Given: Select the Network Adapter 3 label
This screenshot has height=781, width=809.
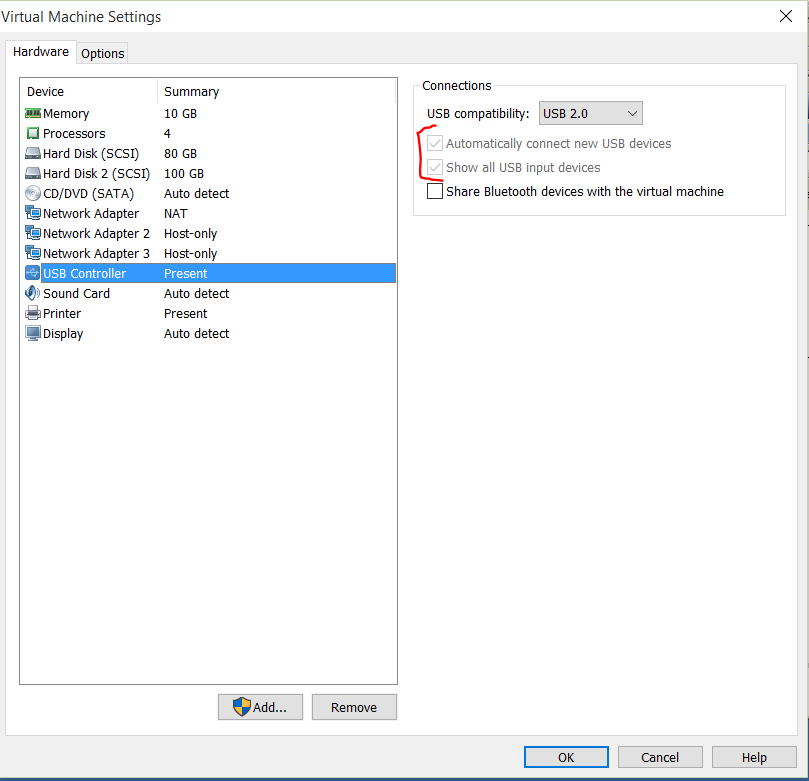Looking at the screenshot, I should (96, 254).
